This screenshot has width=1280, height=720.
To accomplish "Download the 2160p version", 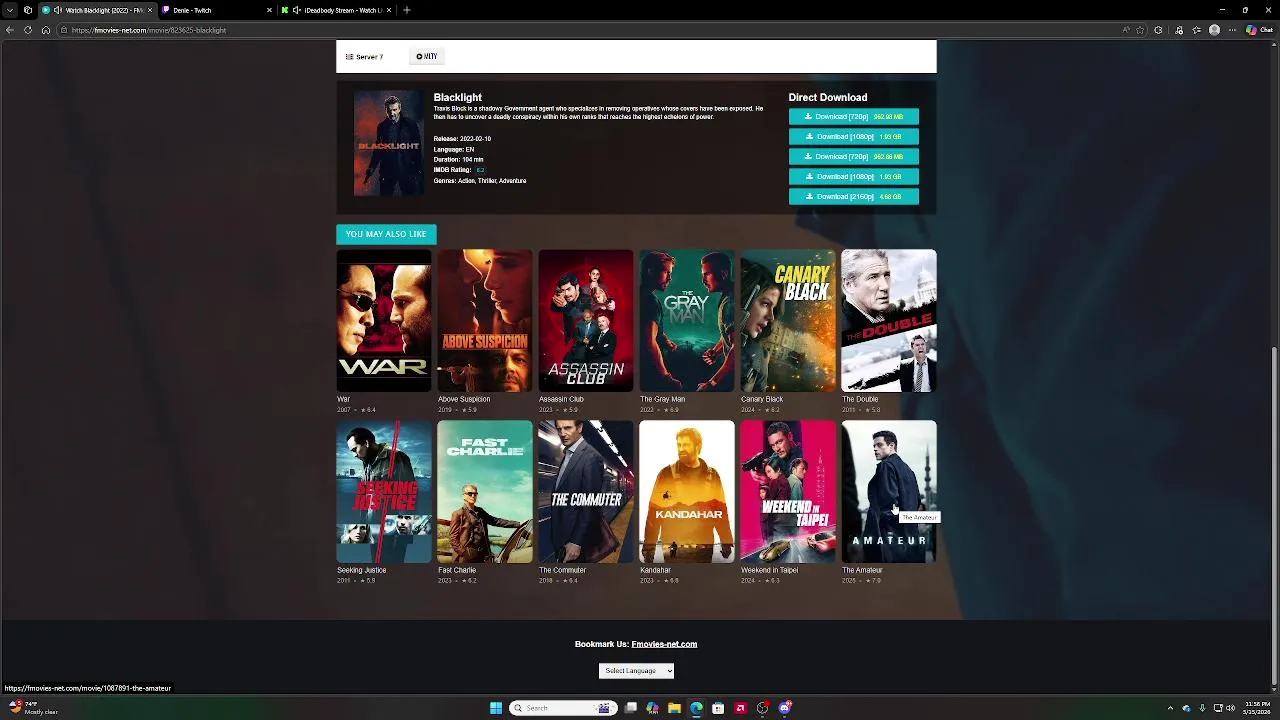I will (854, 197).
